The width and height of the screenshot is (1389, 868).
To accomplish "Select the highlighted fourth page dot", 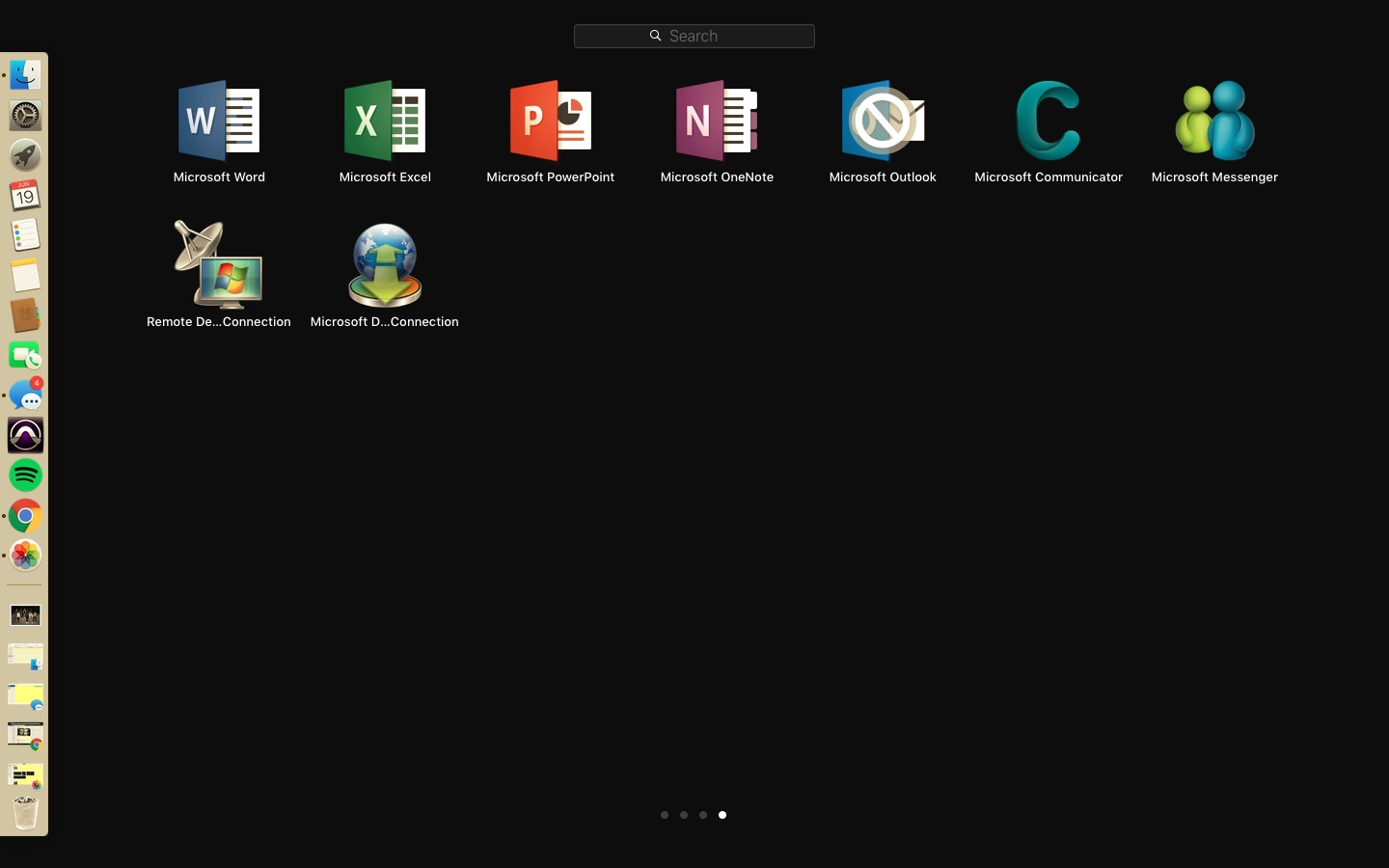I will 722,815.
